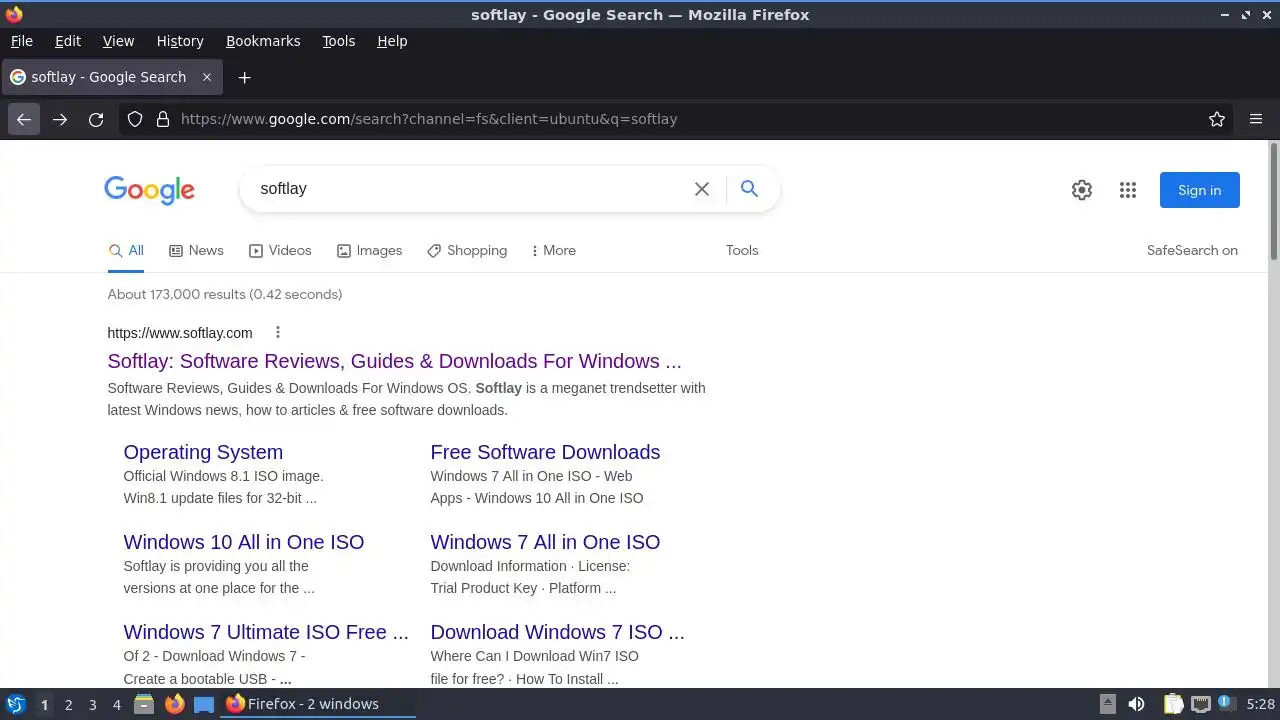Open the Google apps grid

click(x=1128, y=190)
